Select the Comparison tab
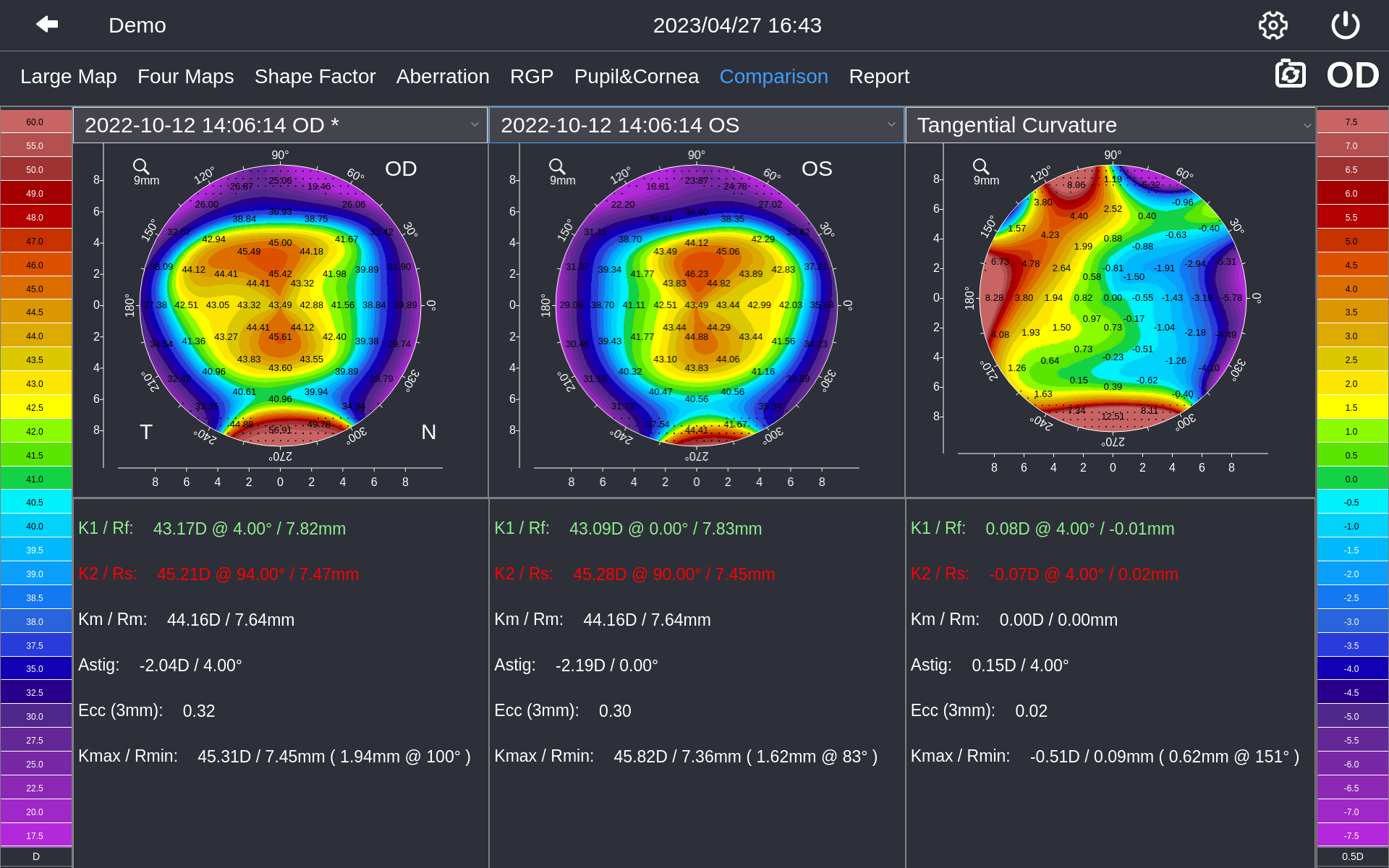Image resolution: width=1389 pixels, height=868 pixels. click(x=773, y=76)
